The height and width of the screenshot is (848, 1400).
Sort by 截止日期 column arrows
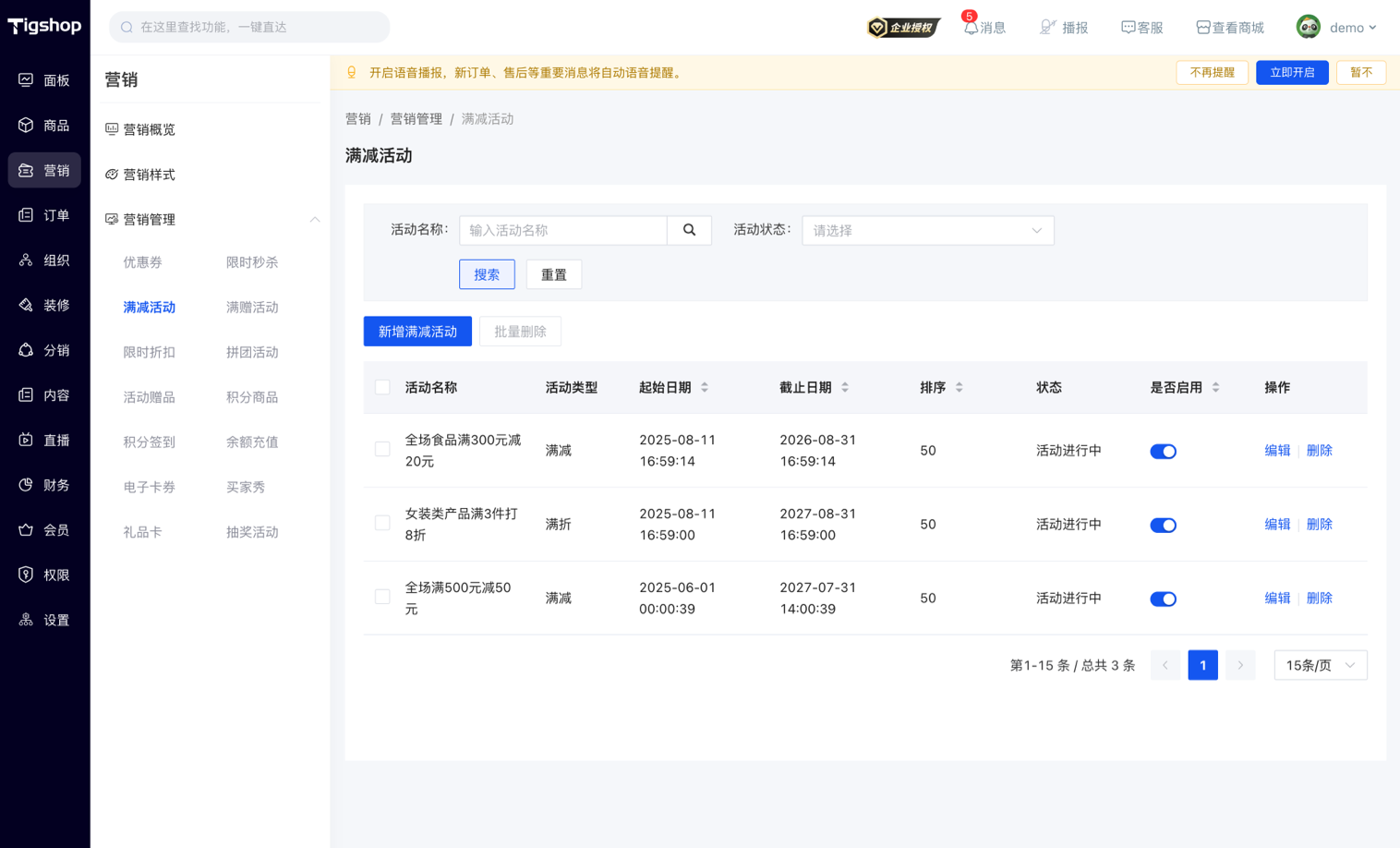[x=845, y=387]
